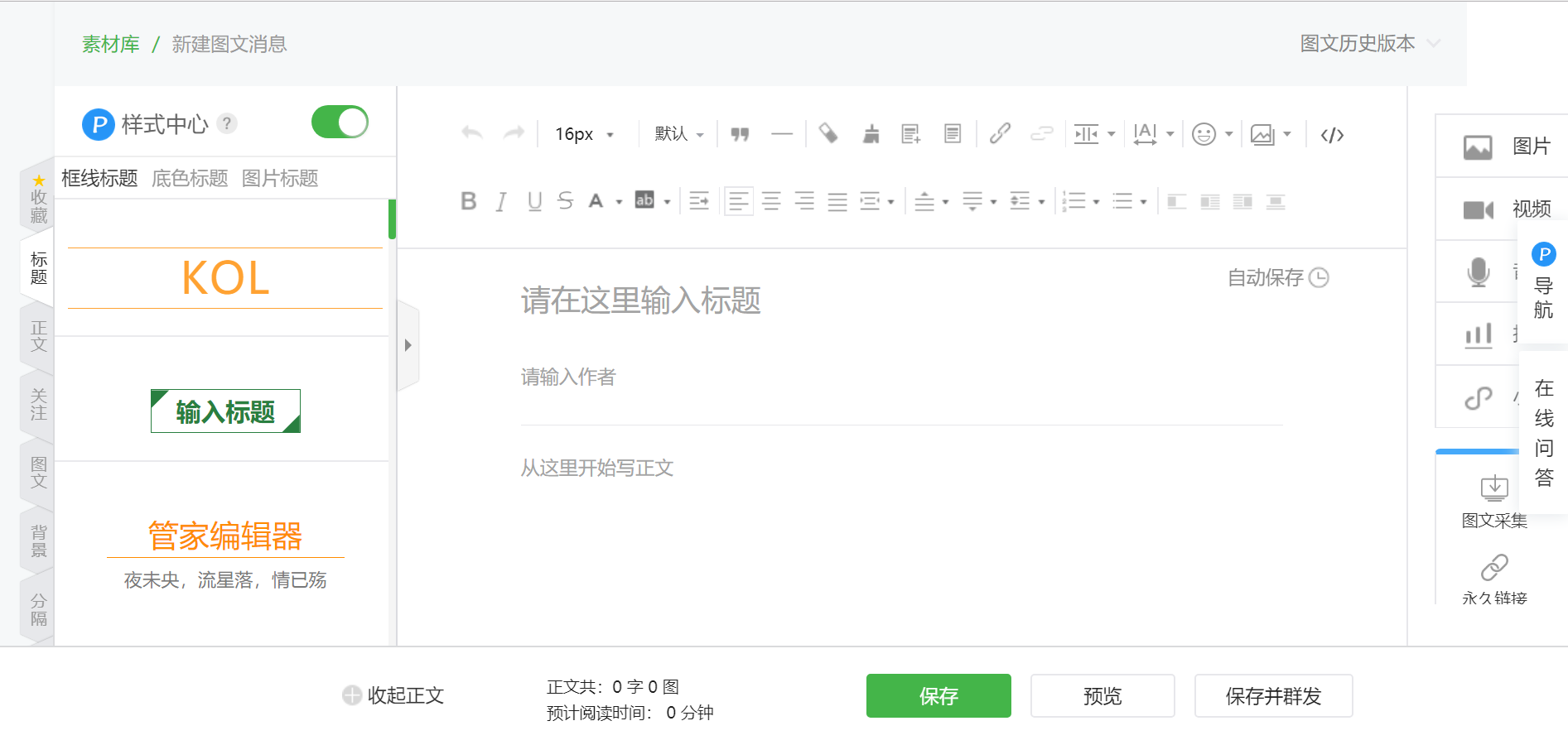1568x745 pixels.
Task: Open the 关注 side tab
Action: [38, 404]
